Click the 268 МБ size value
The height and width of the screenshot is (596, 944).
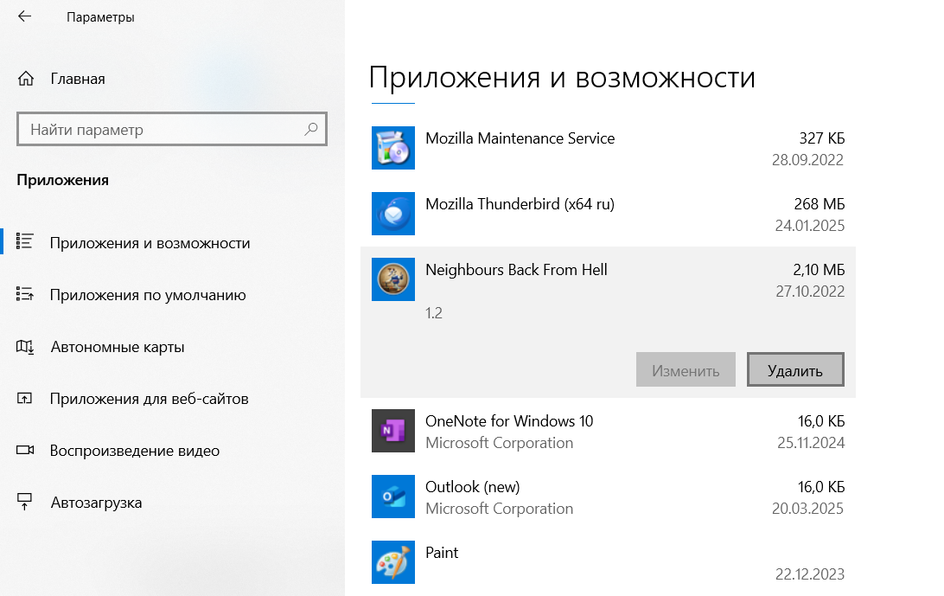pos(819,204)
